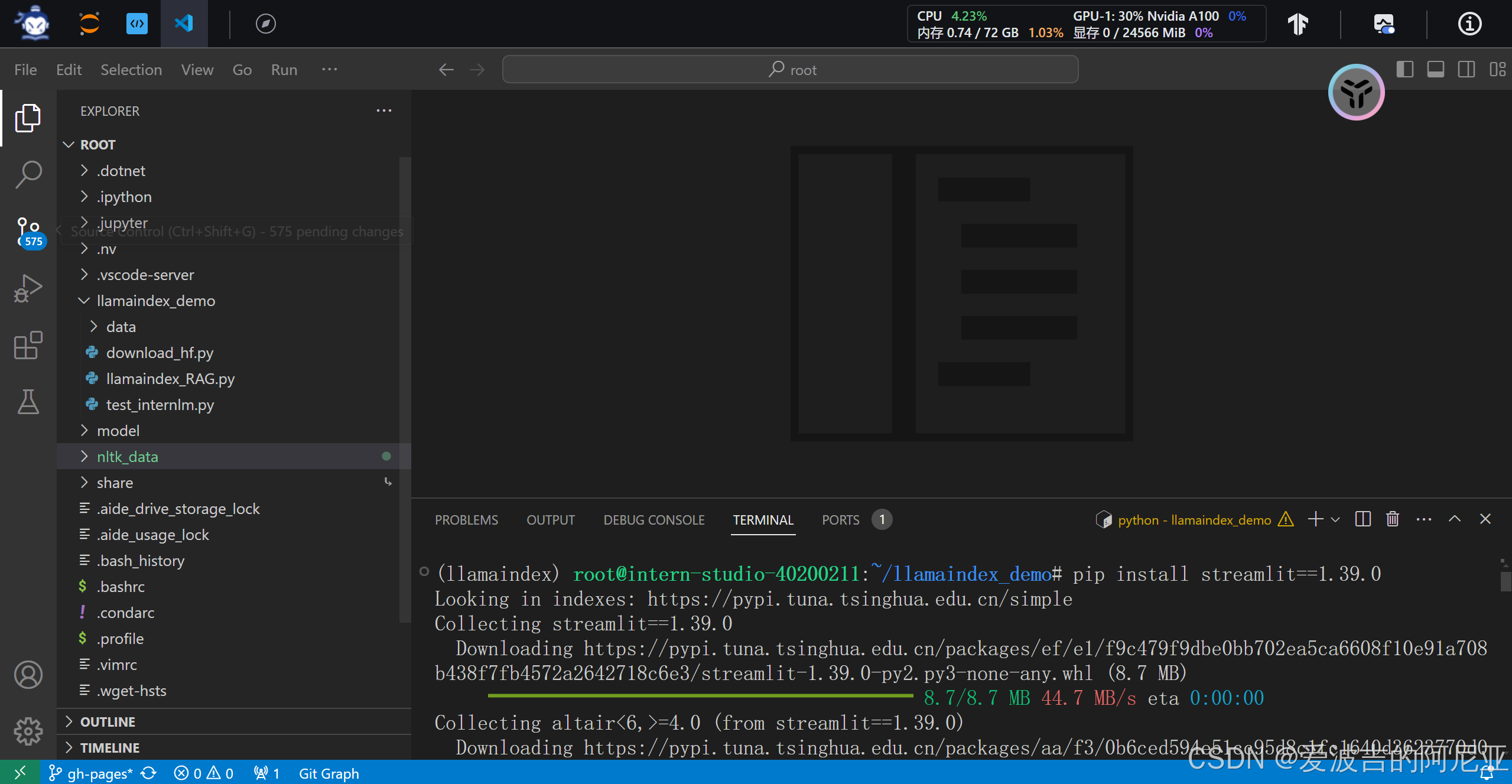Expand the OUTLINE section
This screenshot has width=1512, height=784.
pos(108,722)
